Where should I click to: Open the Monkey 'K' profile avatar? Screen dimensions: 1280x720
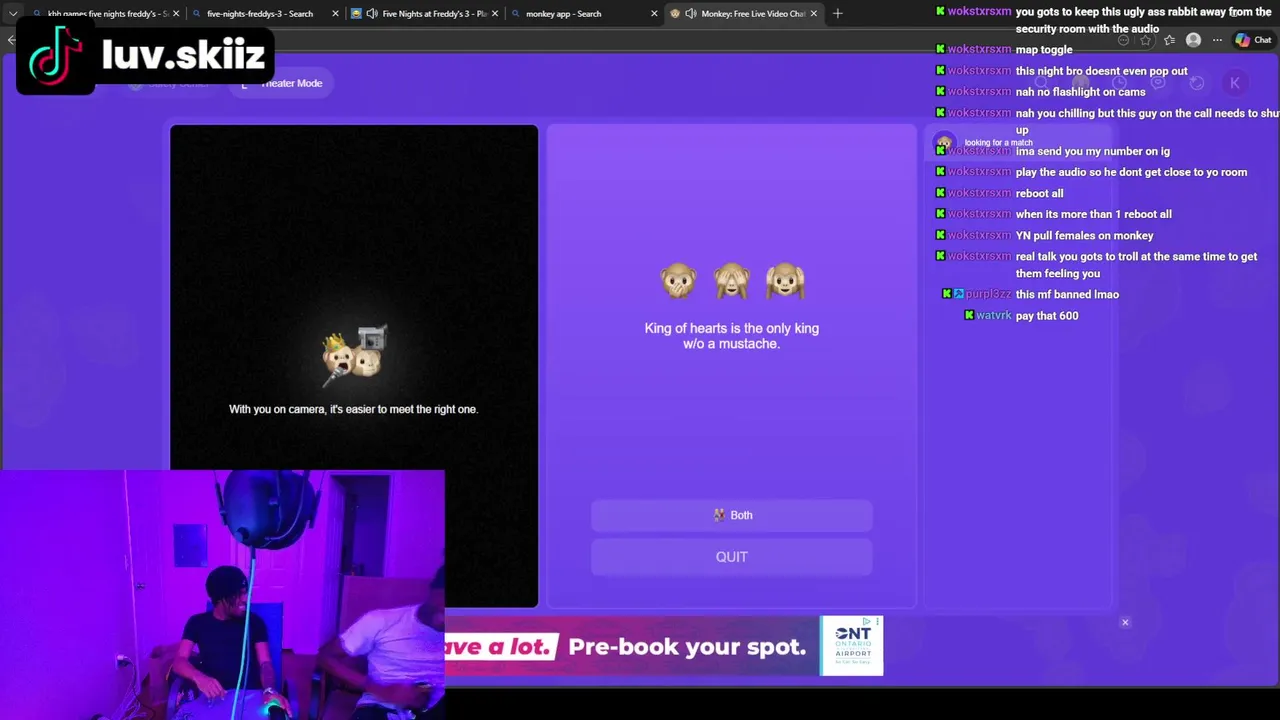[x=1235, y=83]
